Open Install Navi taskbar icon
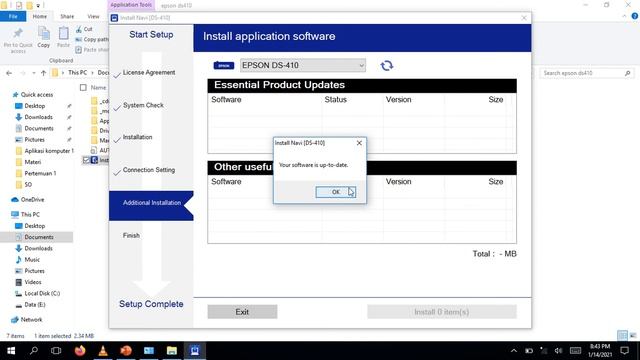This screenshot has width=640, height=360. click(x=195, y=351)
